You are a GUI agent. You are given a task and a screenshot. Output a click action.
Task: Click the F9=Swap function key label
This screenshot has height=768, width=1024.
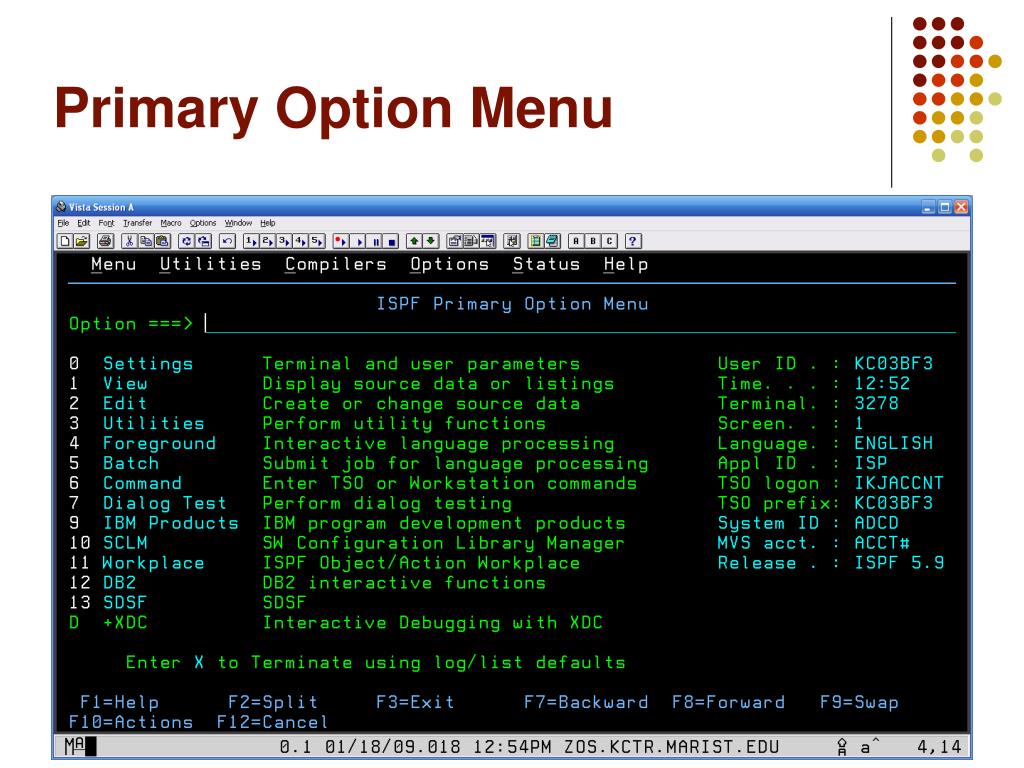pos(859,703)
